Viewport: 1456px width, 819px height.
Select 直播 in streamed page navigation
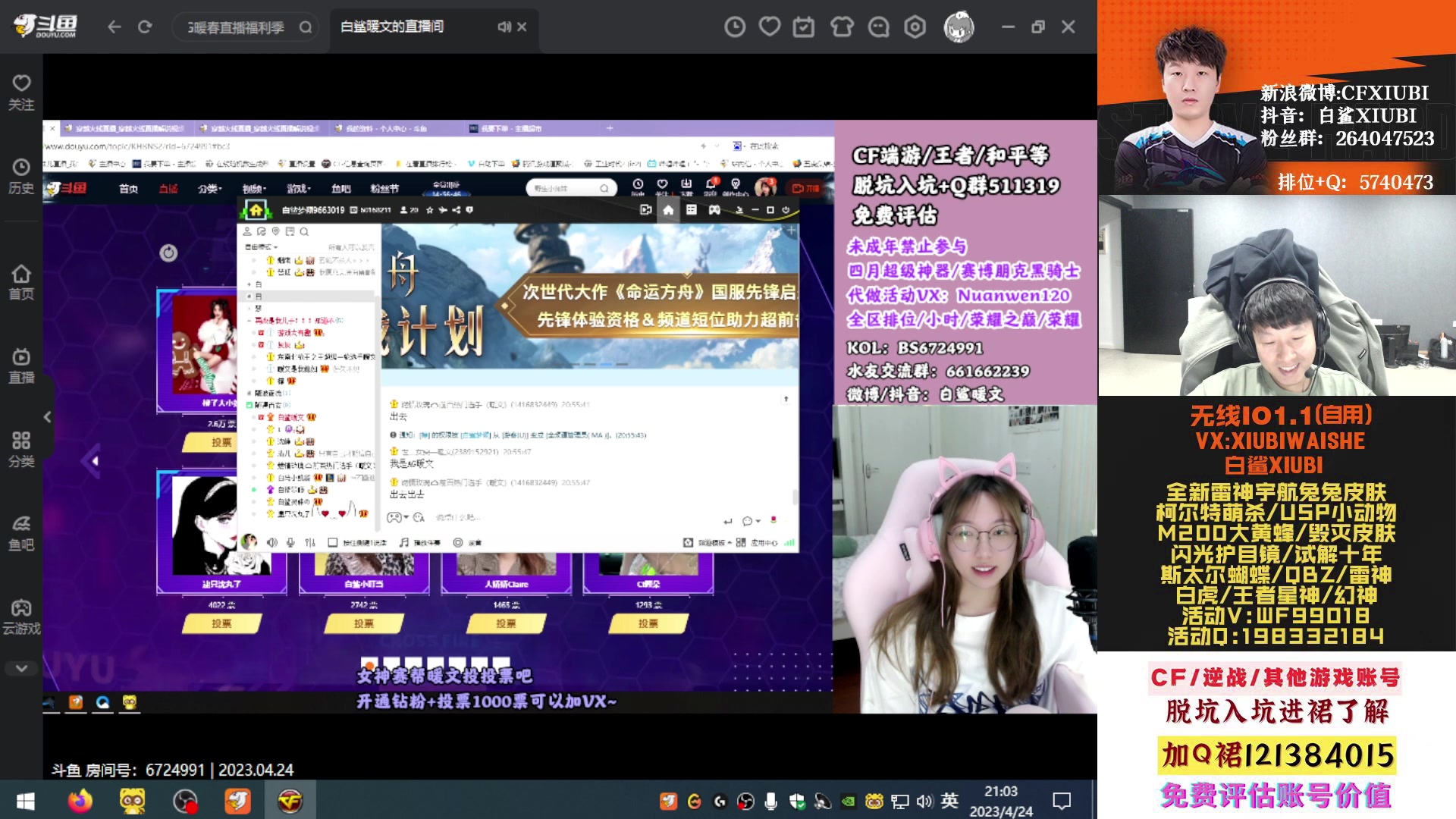[x=168, y=188]
